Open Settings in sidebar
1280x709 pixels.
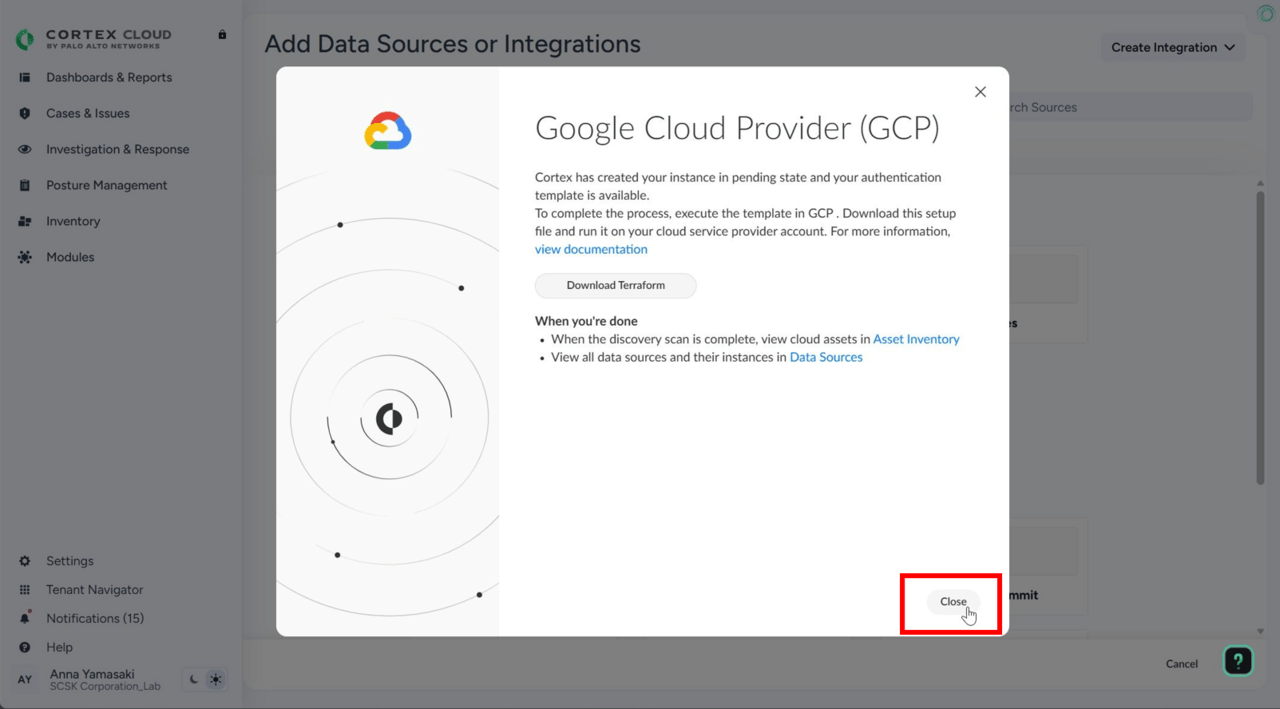coord(70,561)
